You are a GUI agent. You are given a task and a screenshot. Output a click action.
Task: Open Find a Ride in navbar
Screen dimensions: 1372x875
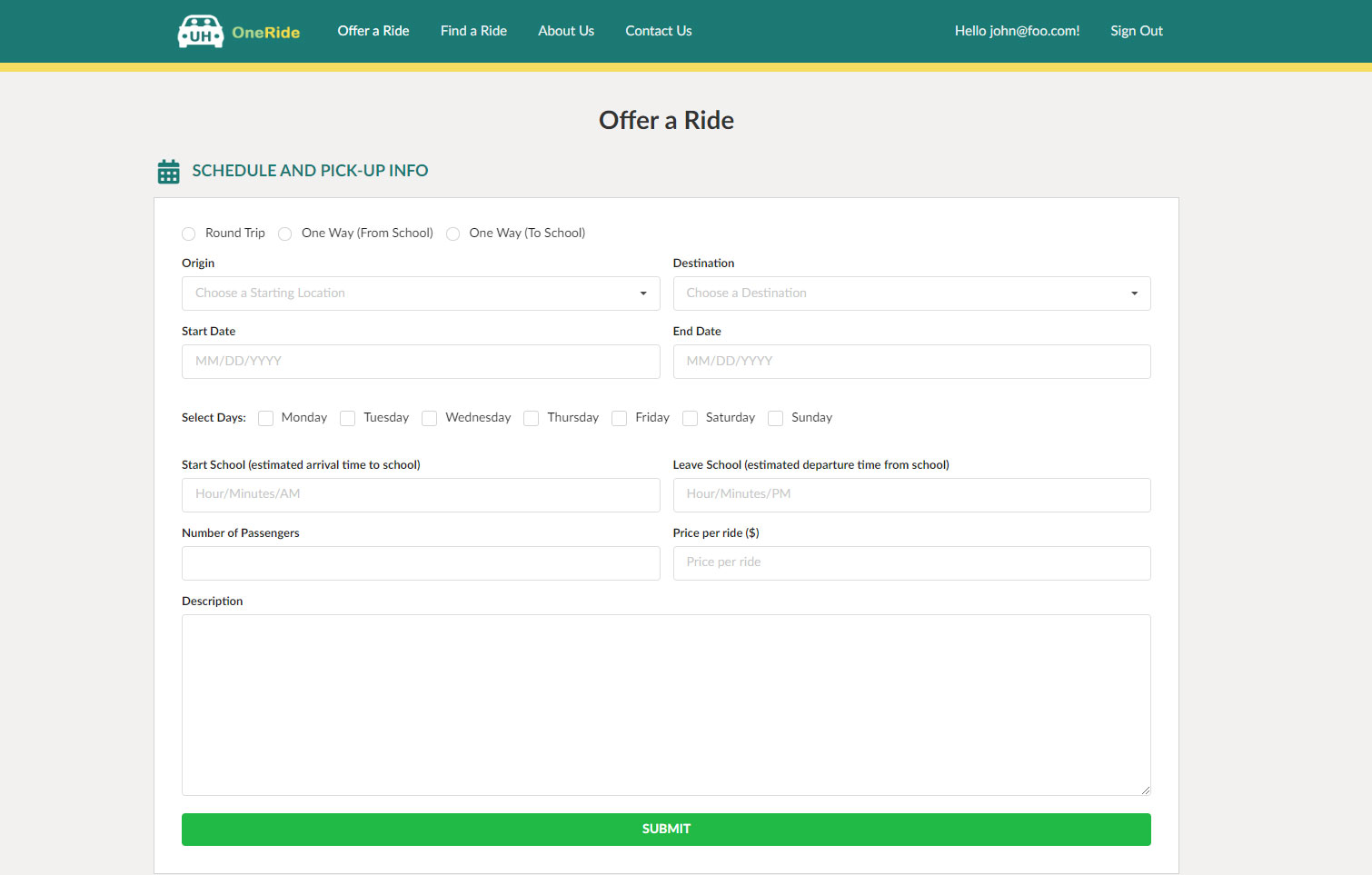point(473,31)
